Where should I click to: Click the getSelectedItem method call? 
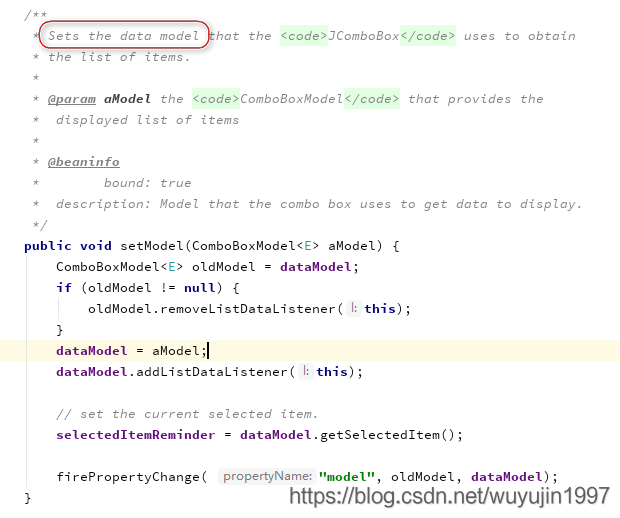point(380,435)
